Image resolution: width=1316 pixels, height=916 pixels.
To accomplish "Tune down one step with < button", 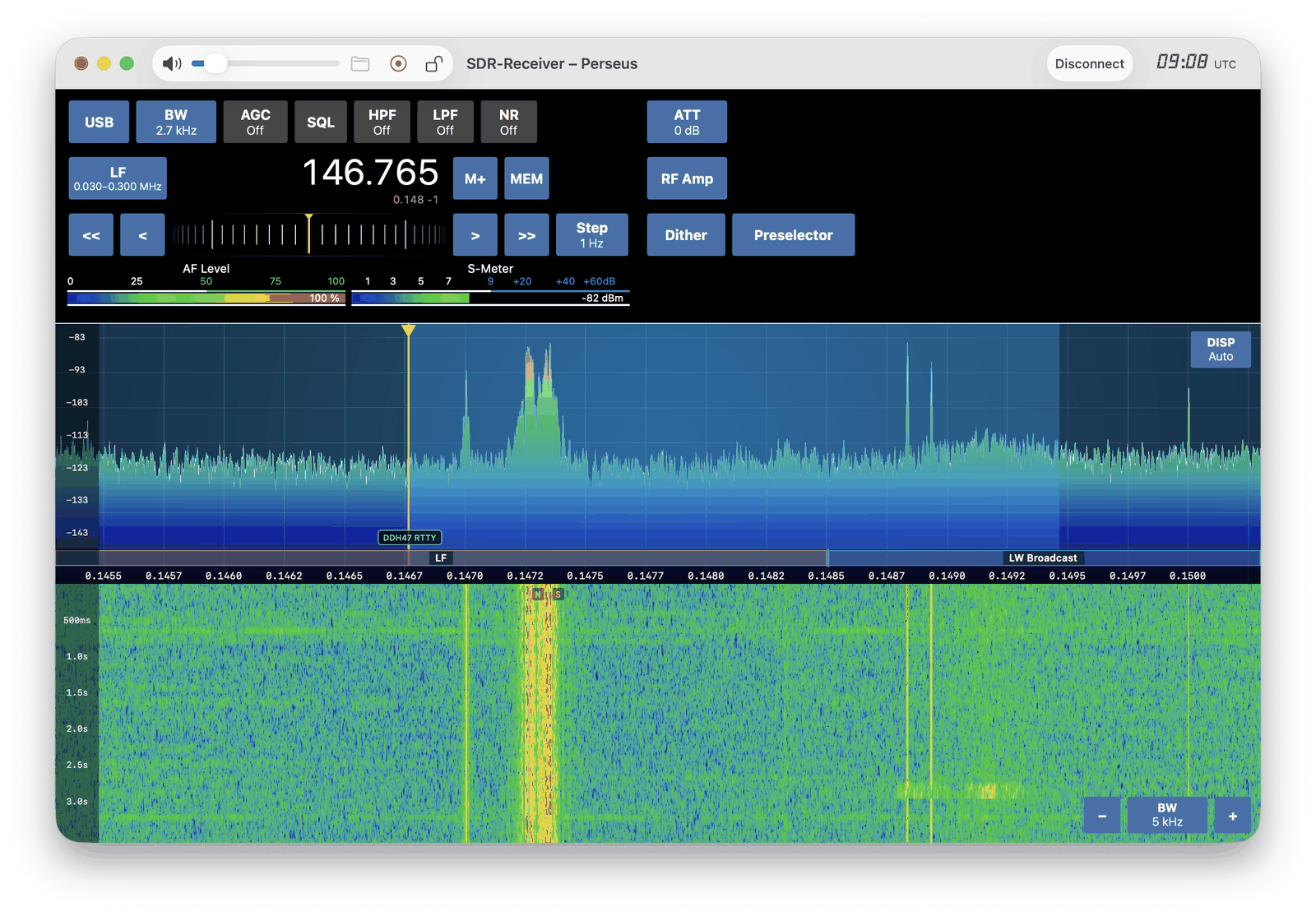I will click(142, 235).
